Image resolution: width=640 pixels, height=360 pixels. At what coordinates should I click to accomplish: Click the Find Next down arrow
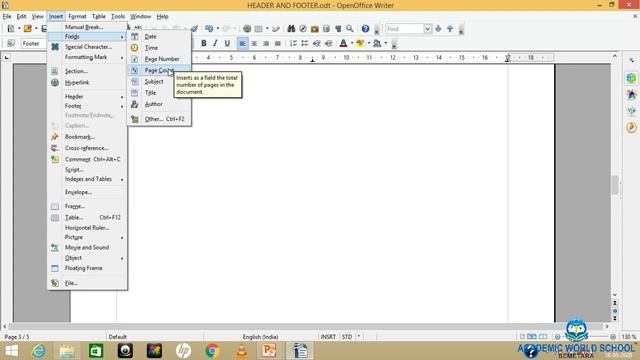(438, 29)
